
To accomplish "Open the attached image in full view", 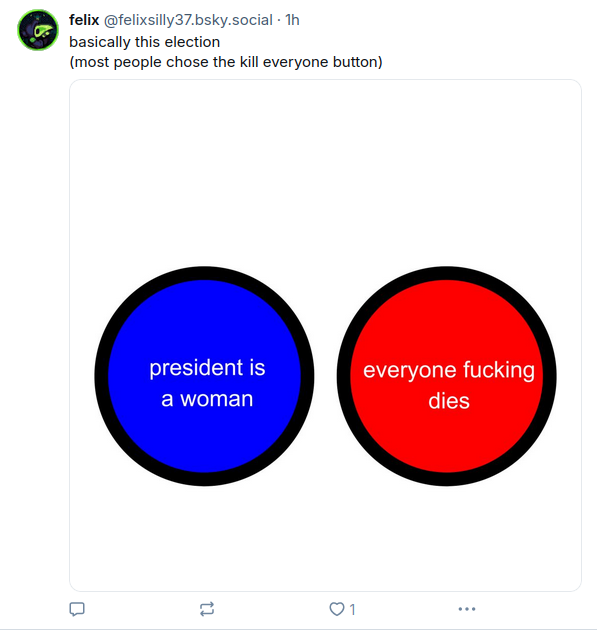I will coord(325,335).
